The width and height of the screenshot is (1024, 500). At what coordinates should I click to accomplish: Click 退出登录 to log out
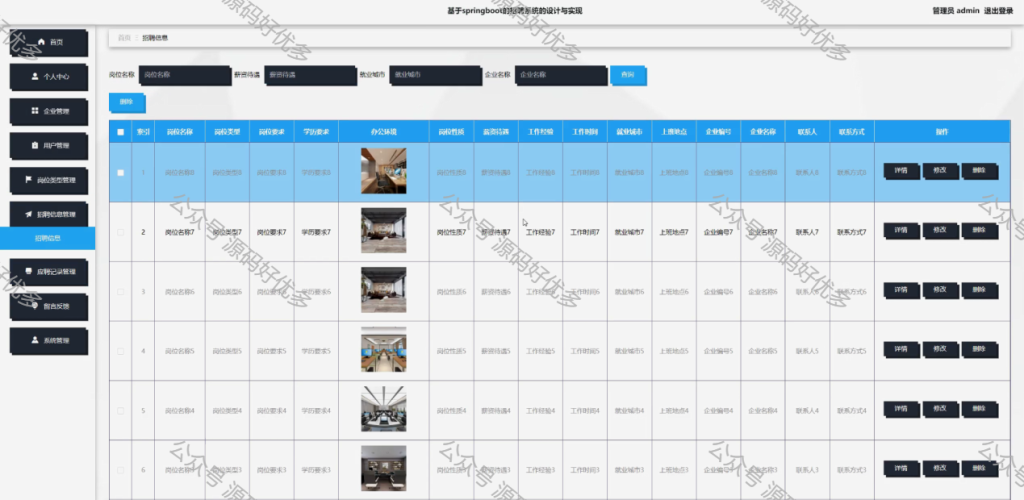click(999, 10)
